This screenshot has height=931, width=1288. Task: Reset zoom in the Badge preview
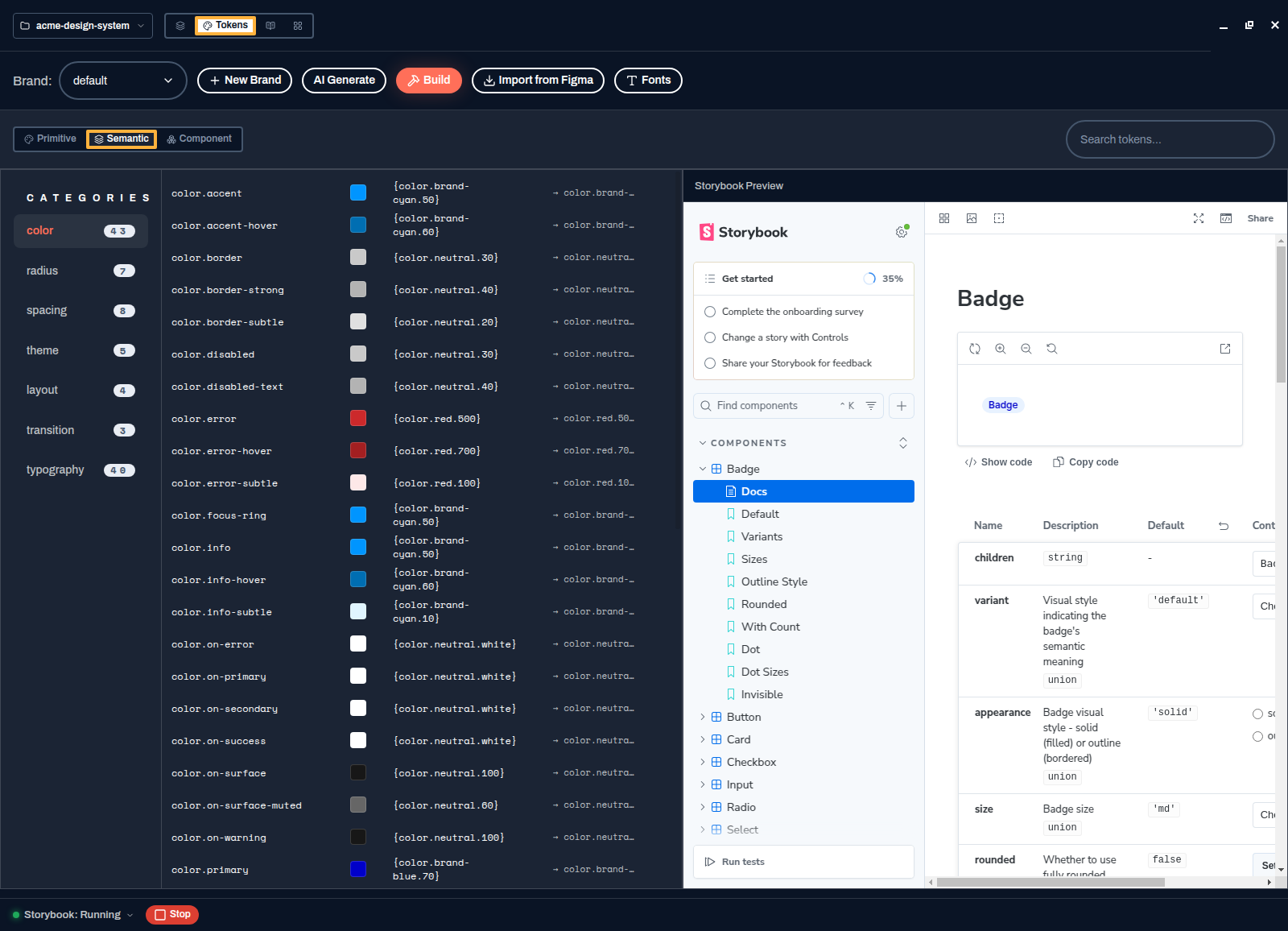(x=1052, y=349)
